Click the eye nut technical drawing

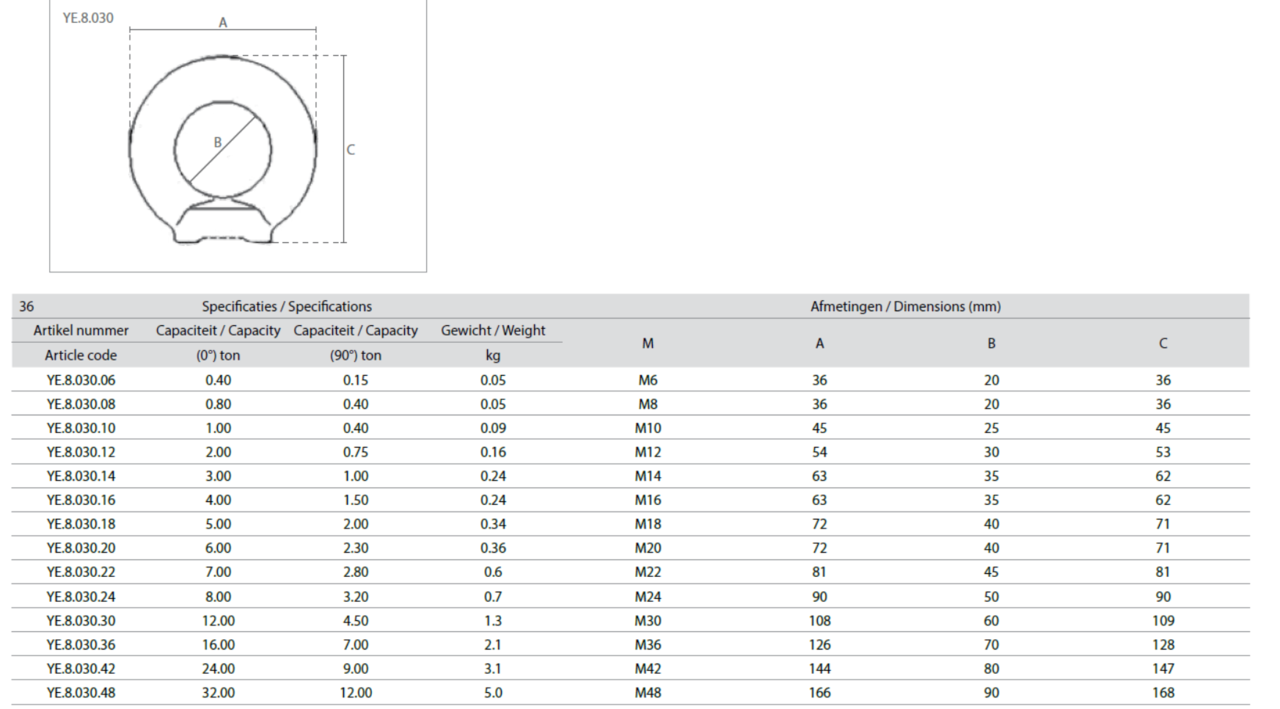point(222,150)
